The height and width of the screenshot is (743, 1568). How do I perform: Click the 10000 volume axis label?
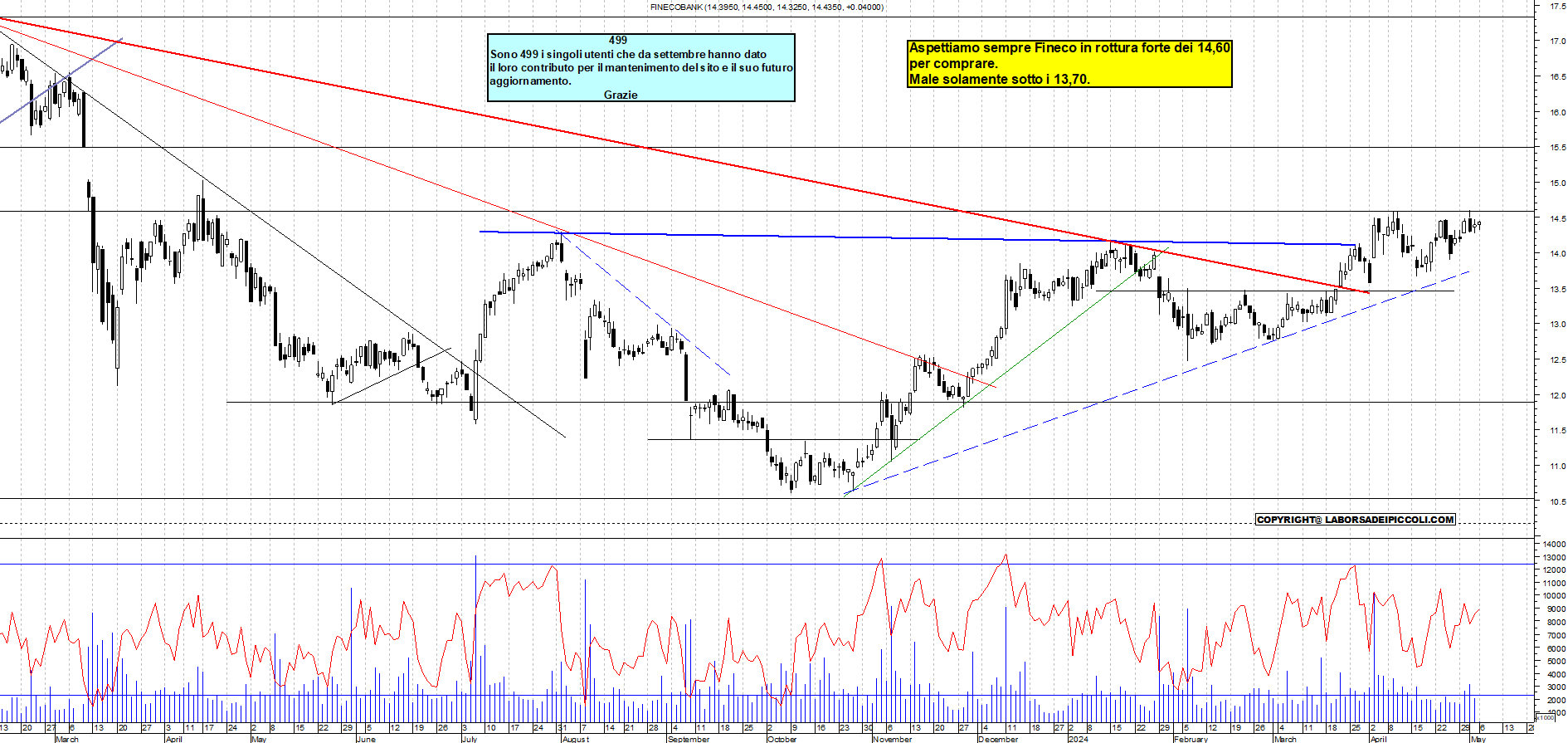(1554, 595)
